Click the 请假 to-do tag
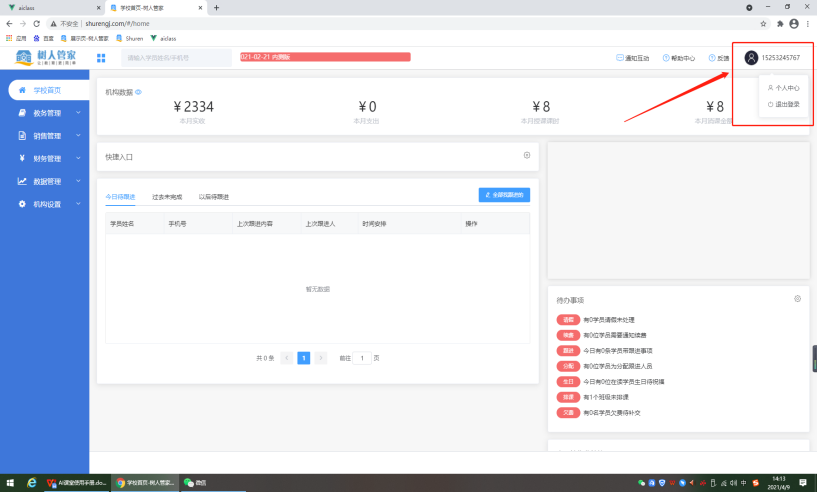817x492 pixels. [x=568, y=320]
